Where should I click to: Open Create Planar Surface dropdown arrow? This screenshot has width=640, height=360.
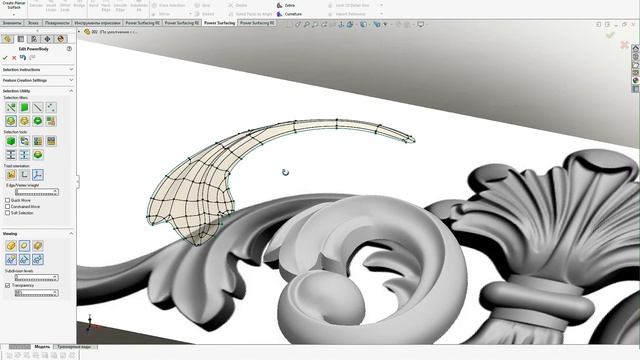pyautogui.click(x=14, y=14)
